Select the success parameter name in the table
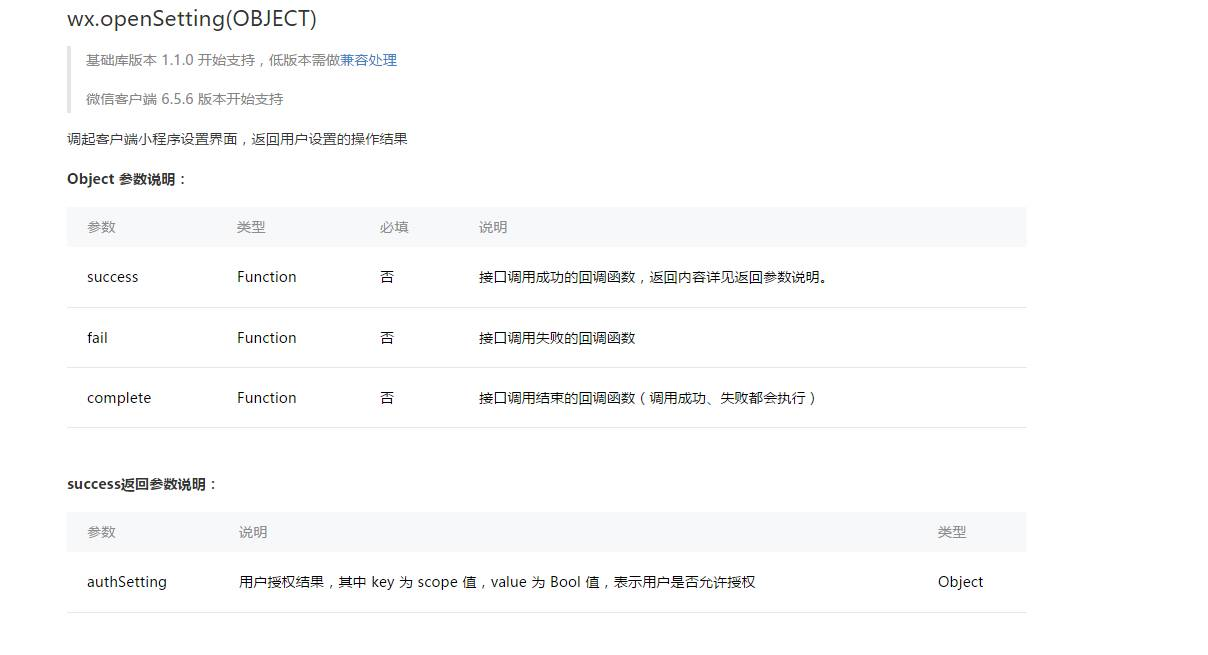This screenshot has width=1208, height=655. [112, 277]
